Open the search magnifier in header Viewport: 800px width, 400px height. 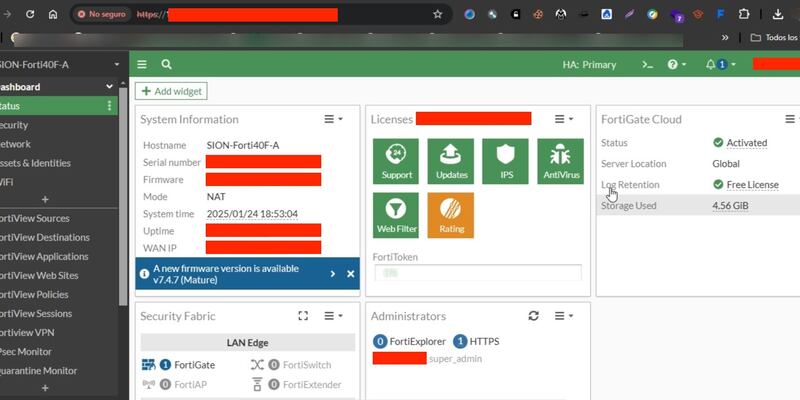[166, 64]
